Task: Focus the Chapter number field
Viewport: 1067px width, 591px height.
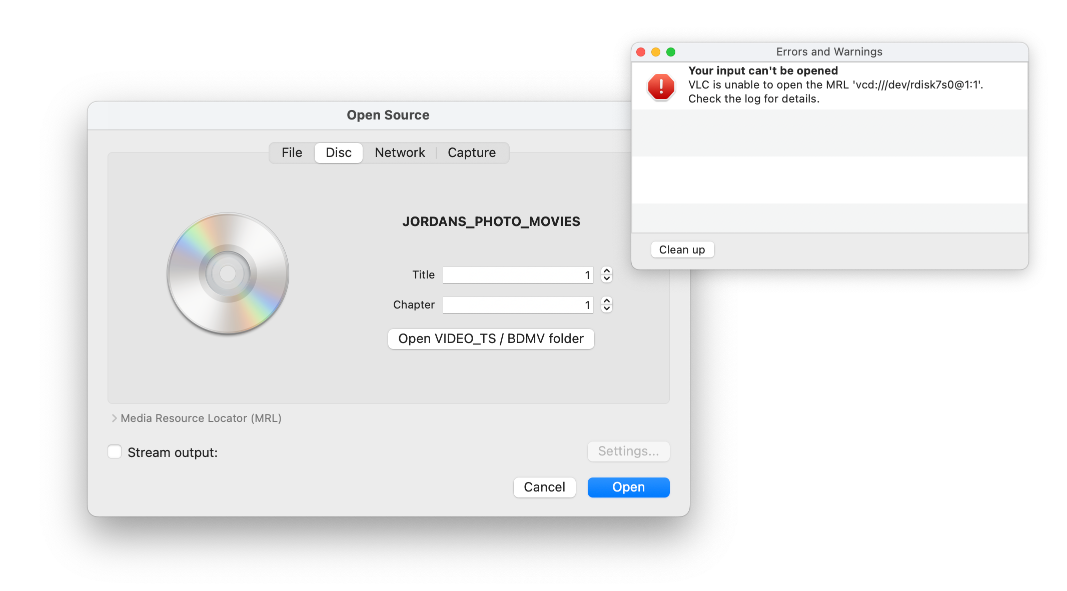Action: click(518, 304)
